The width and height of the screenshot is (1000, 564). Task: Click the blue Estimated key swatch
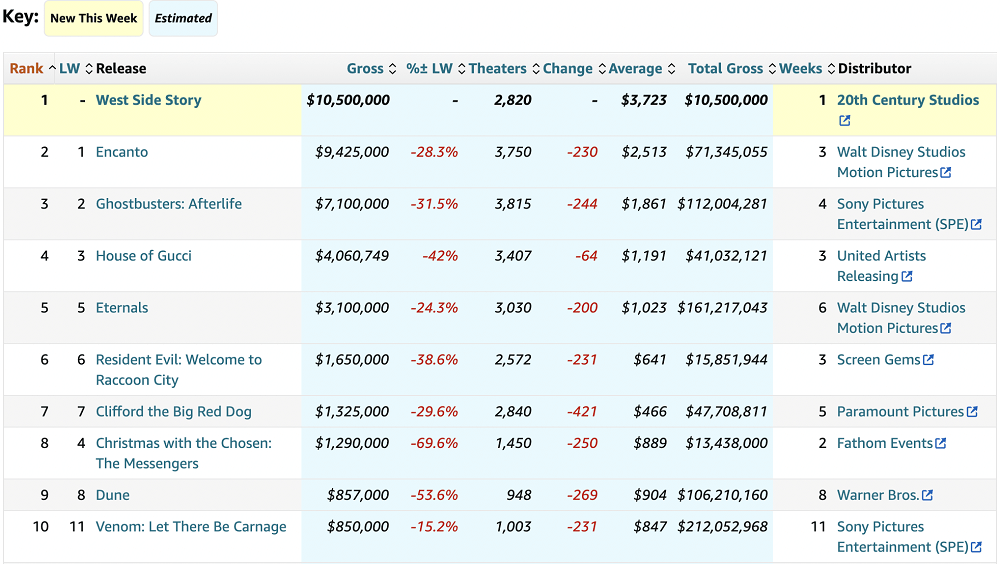(183, 18)
